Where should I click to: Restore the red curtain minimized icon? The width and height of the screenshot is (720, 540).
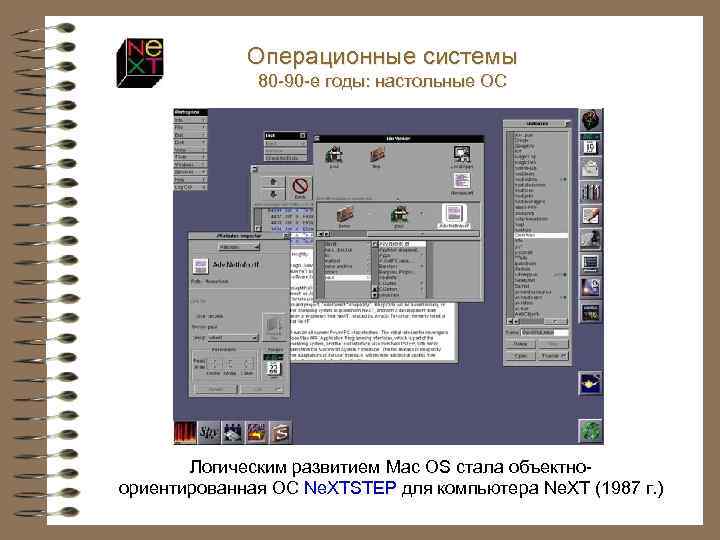(185, 432)
